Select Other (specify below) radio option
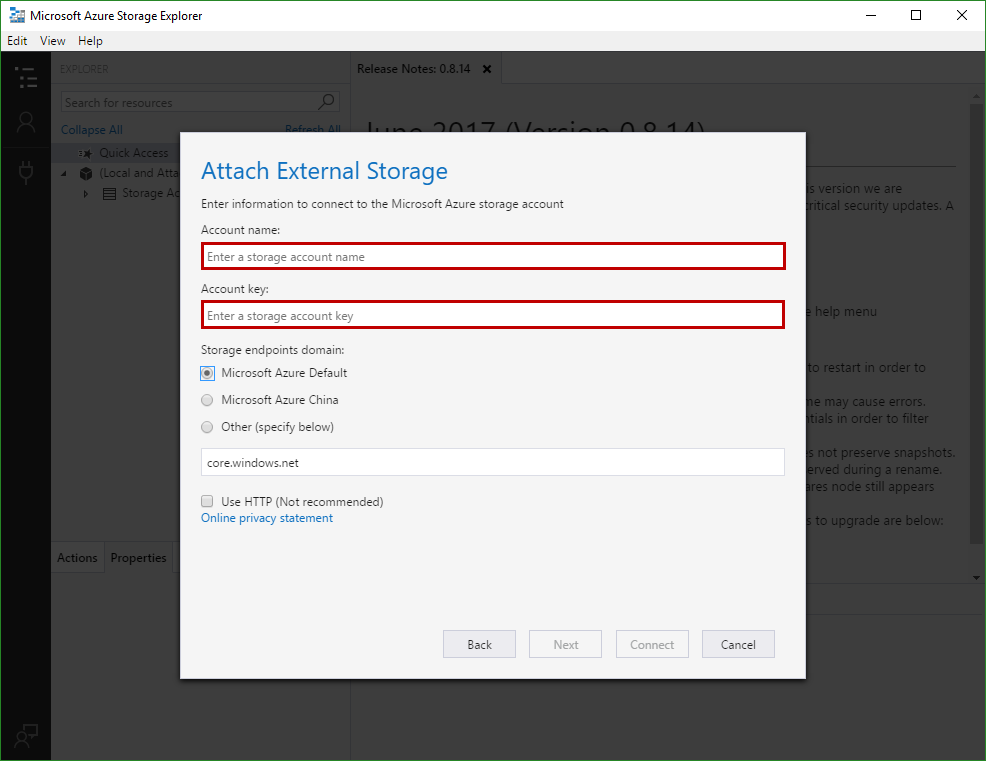The width and height of the screenshot is (986, 761). point(207,427)
